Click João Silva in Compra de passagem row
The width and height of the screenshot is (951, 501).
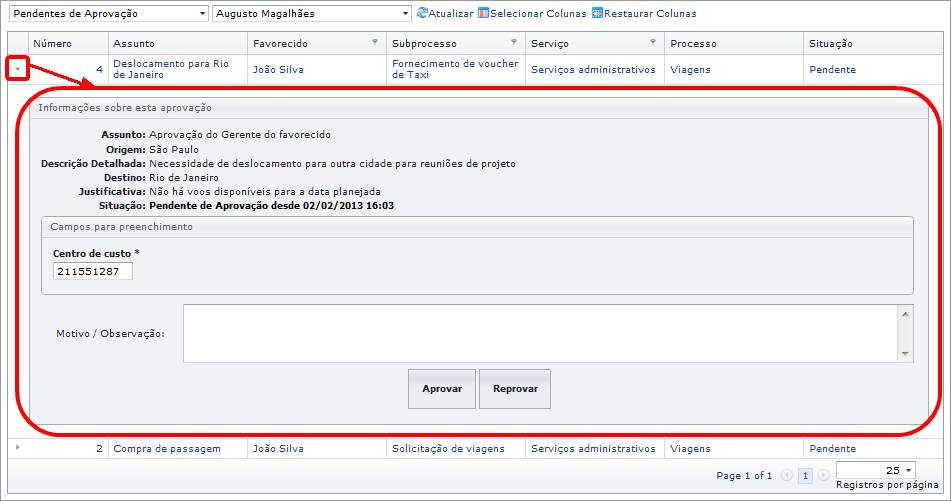point(278,449)
